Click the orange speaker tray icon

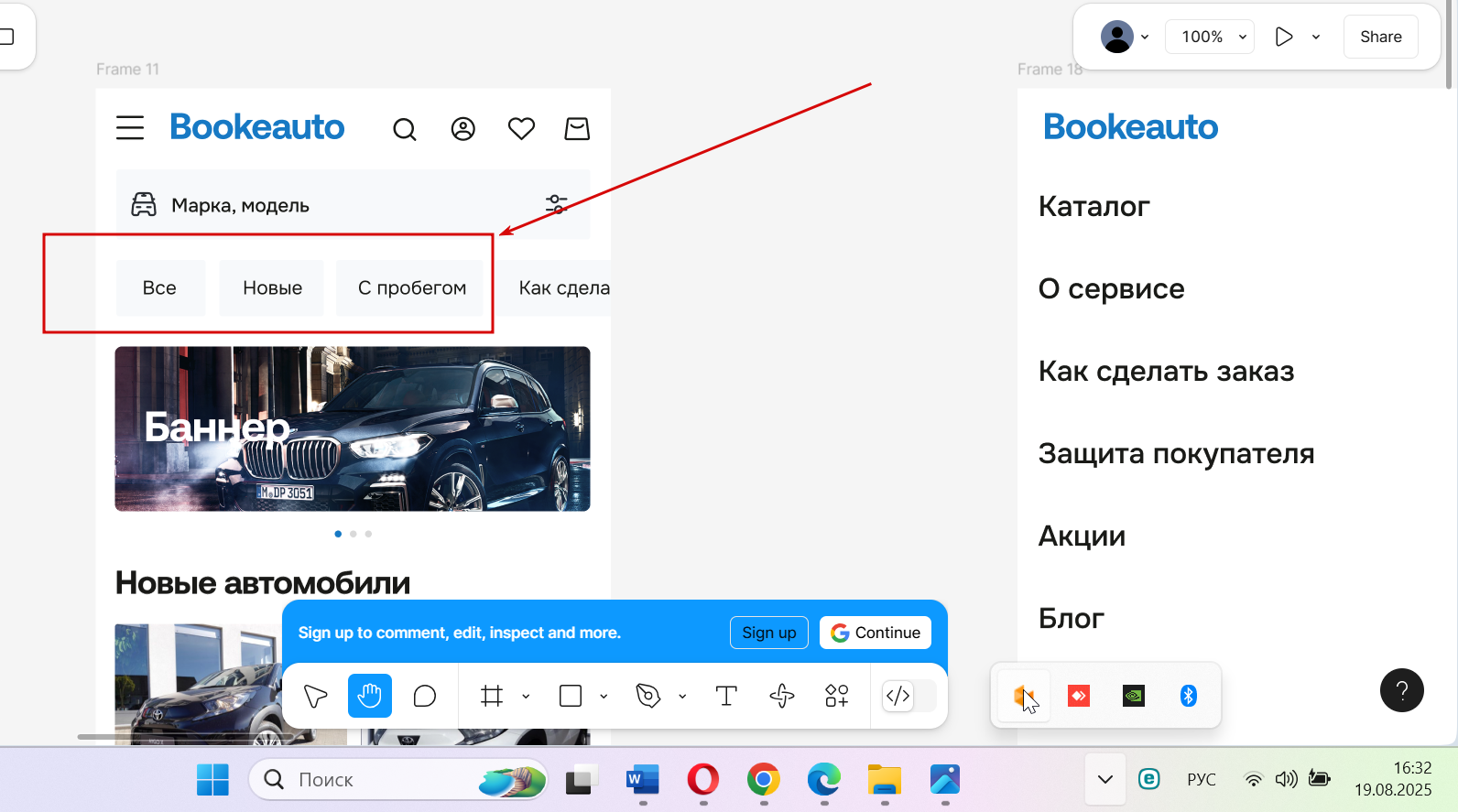(x=1024, y=696)
